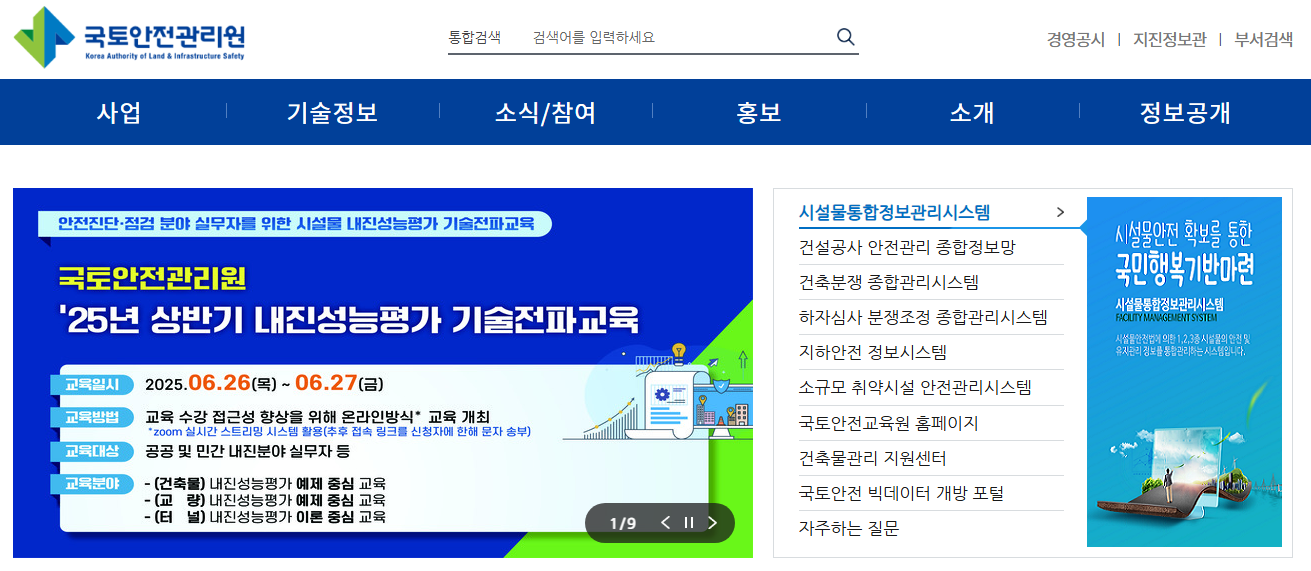Click the 내진성능평가 기술전파교육 main banner
The image size is (1311, 571).
click(383, 372)
